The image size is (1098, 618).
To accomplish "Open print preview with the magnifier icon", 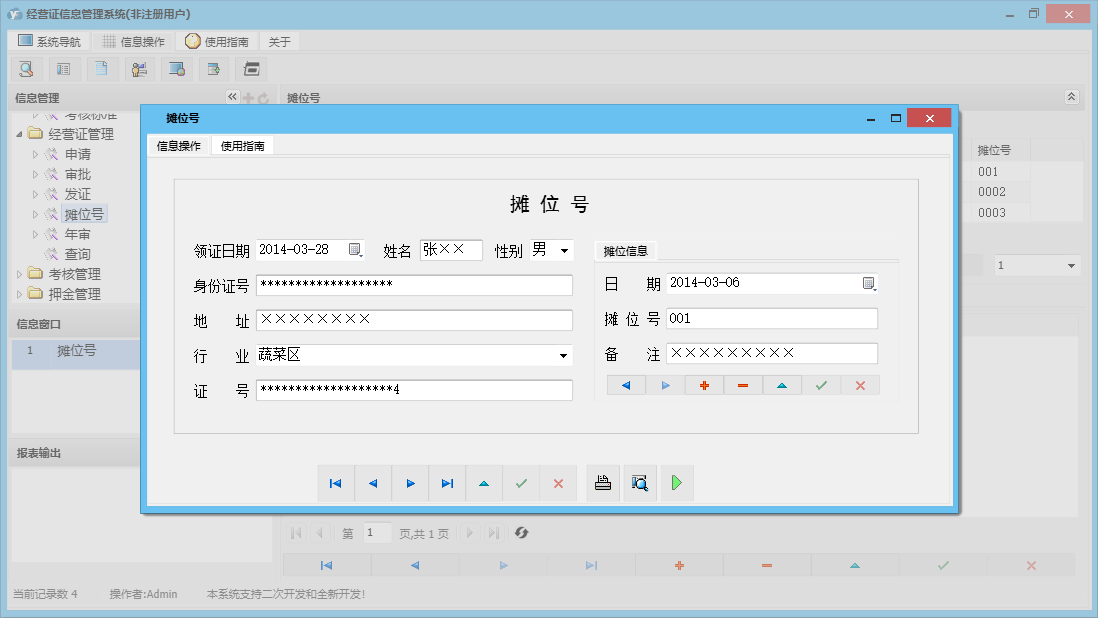I will pyautogui.click(x=640, y=484).
